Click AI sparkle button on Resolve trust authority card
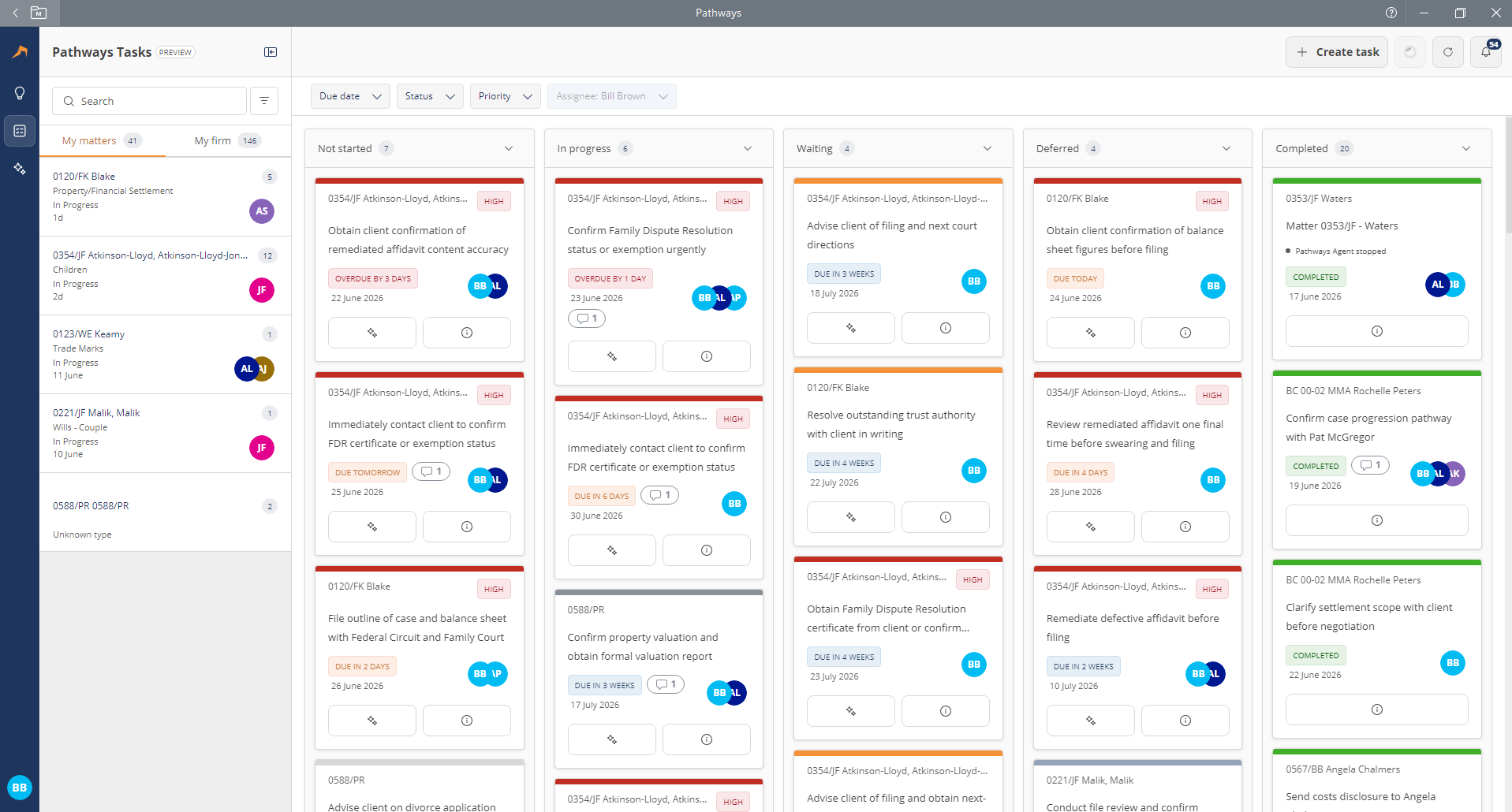The width and height of the screenshot is (1512, 812). pos(851,517)
